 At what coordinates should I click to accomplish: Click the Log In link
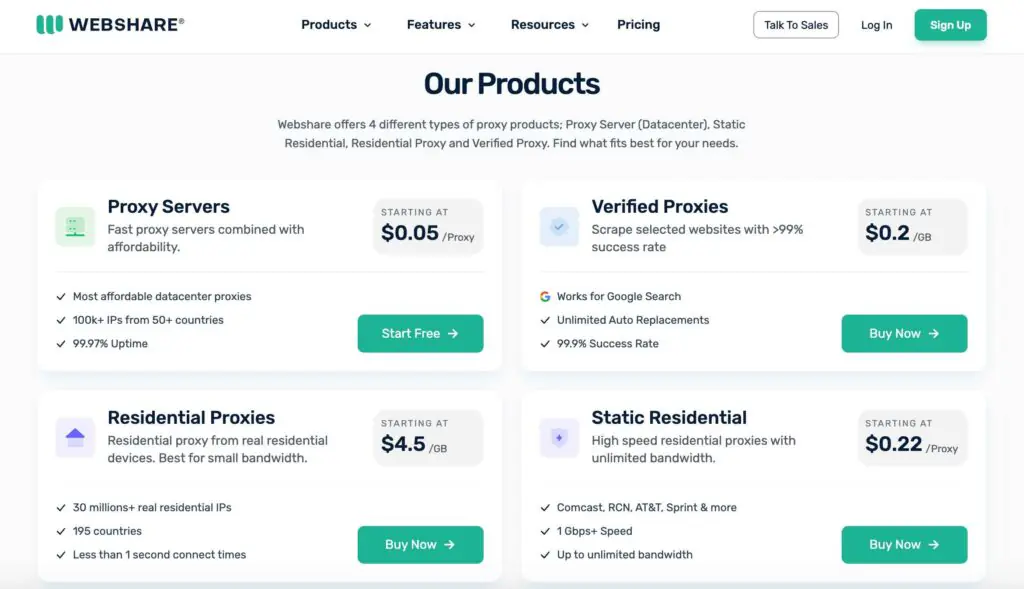[x=876, y=25]
